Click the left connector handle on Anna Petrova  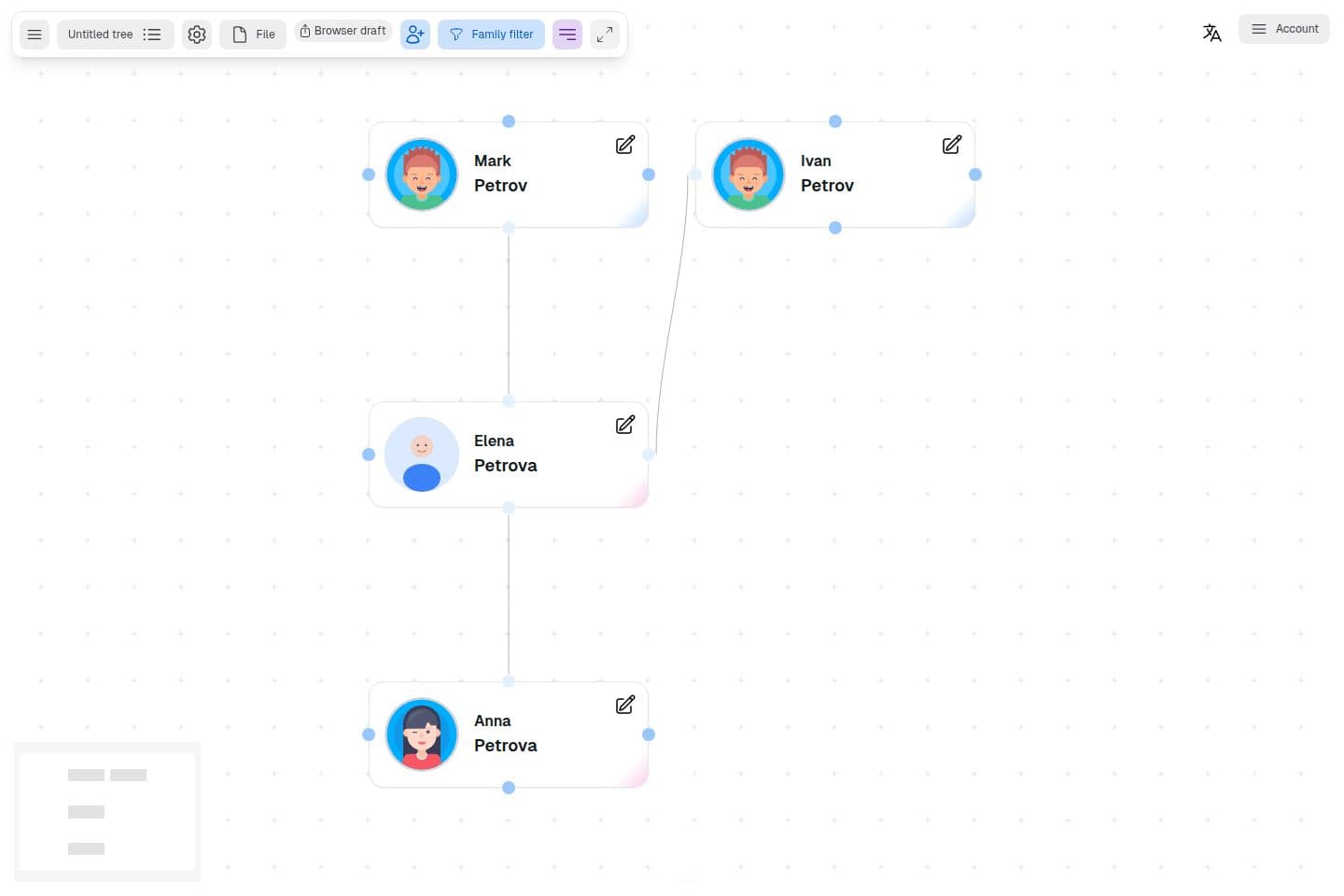pyautogui.click(x=369, y=735)
